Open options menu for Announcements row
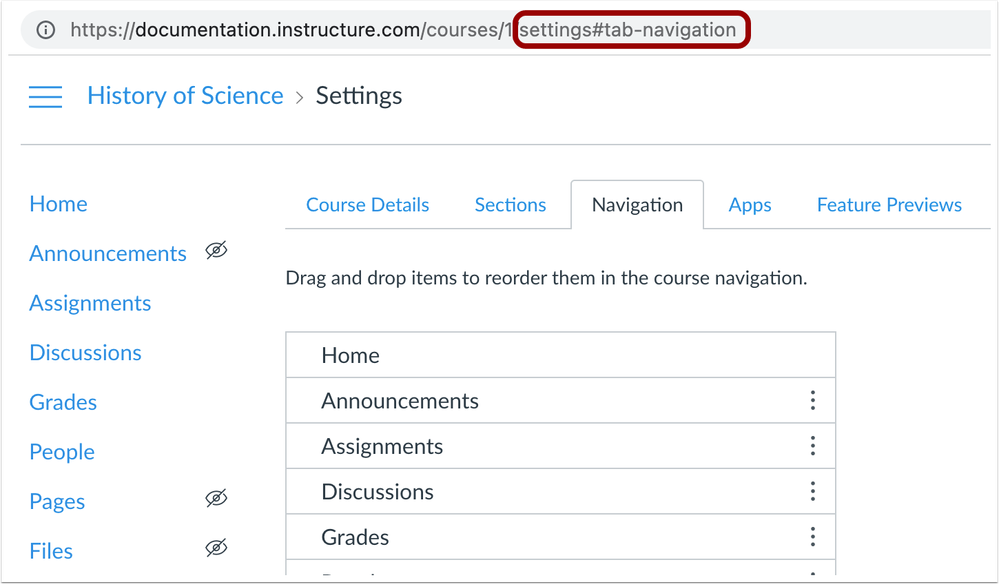The height and width of the screenshot is (584, 999). [812, 401]
